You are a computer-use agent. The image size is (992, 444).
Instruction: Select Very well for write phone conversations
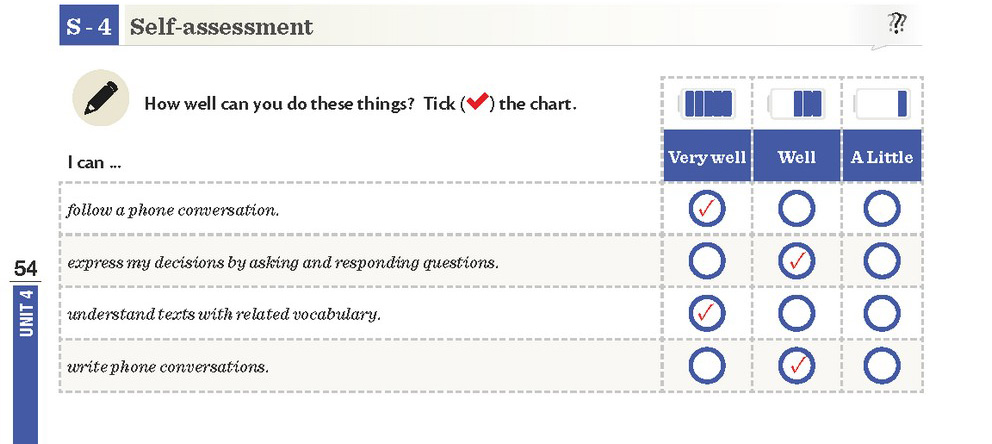(707, 366)
